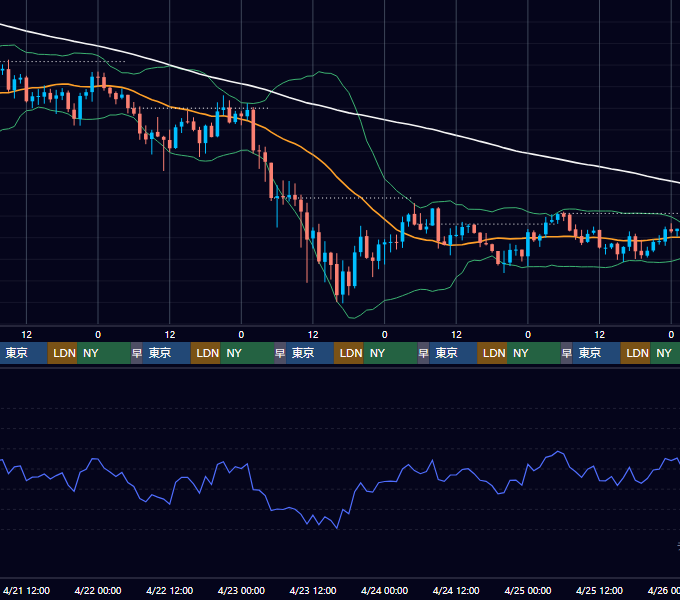Click the 4/23 00:00 date label
Screen dimensions: 680x600
pyautogui.click(x=241, y=590)
